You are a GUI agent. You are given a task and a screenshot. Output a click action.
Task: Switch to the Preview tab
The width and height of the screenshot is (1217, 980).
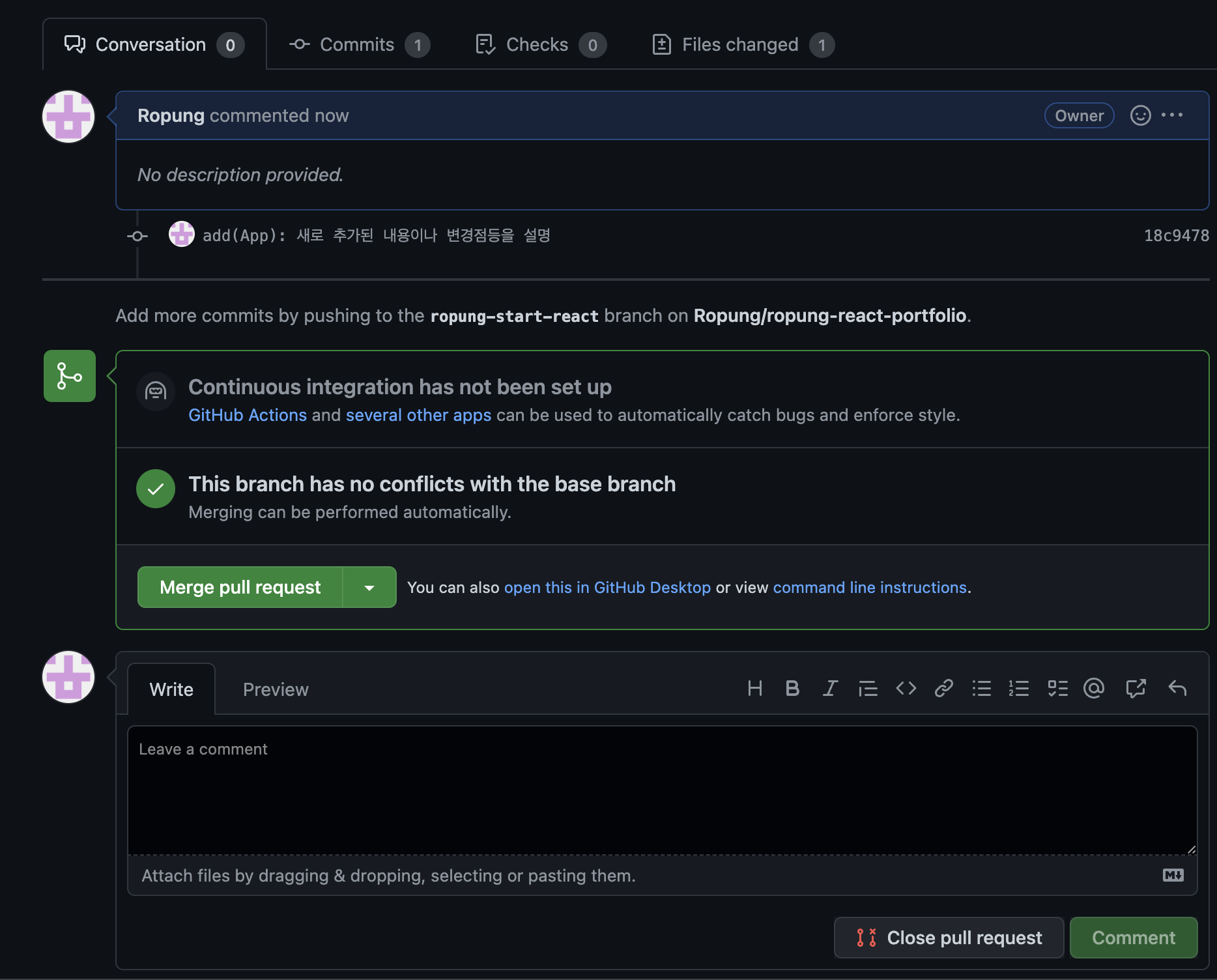tap(276, 689)
